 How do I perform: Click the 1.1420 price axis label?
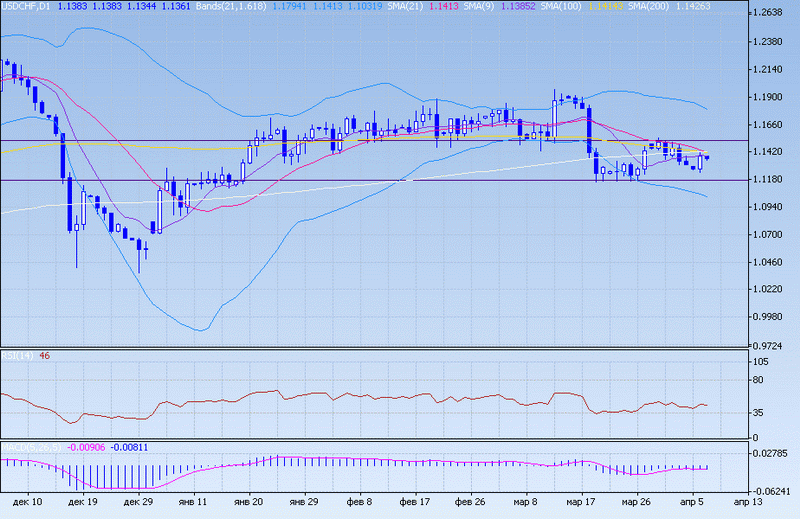point(767,152)
